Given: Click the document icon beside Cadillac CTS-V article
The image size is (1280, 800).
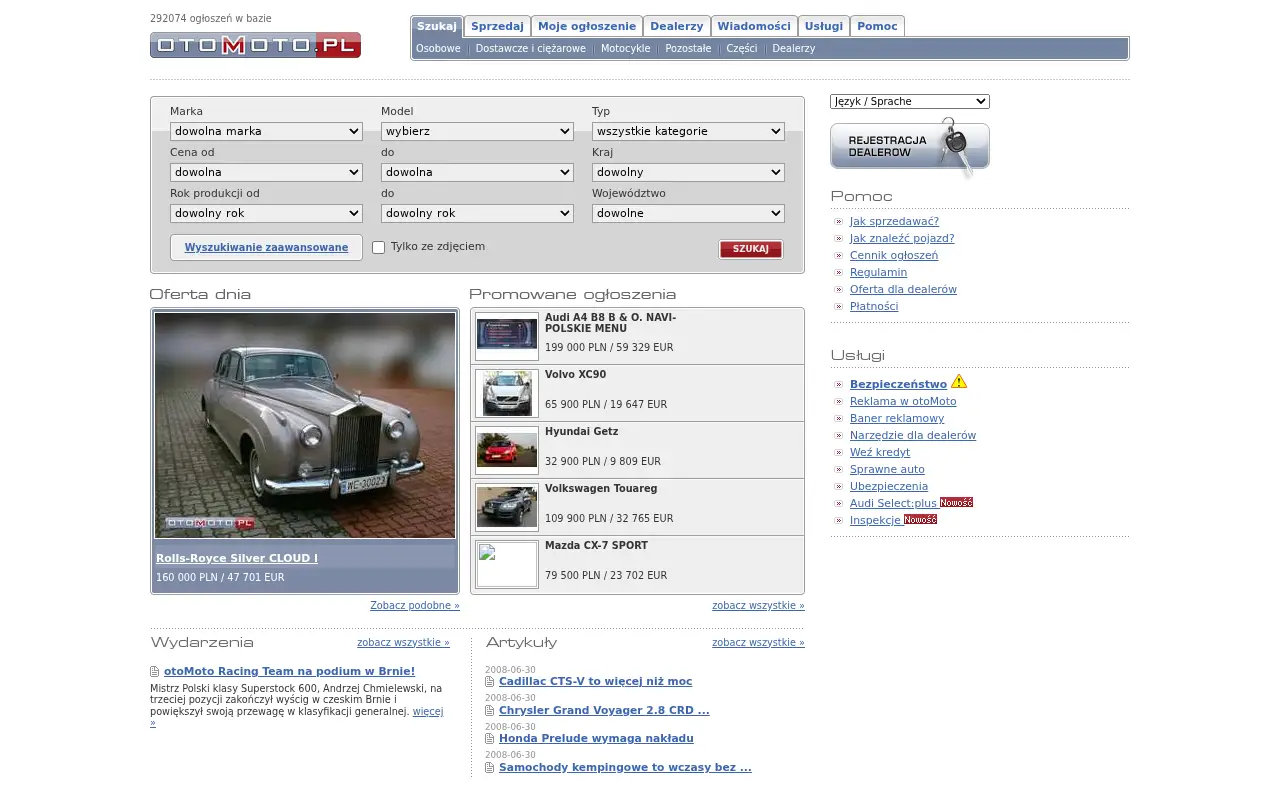Looking at the screenshot, I should pyautogui.click(x=490, y=682).
